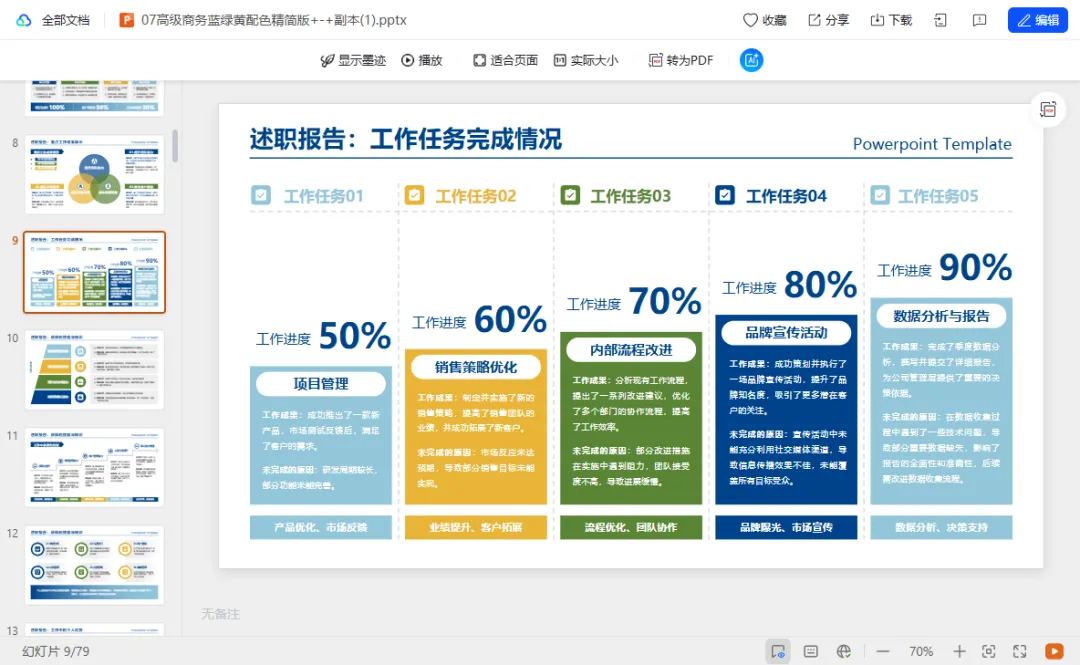1080x665 pixels.
Task: Click the slide title 述职报告：工作任务完成情况
Action: (406, 139)
